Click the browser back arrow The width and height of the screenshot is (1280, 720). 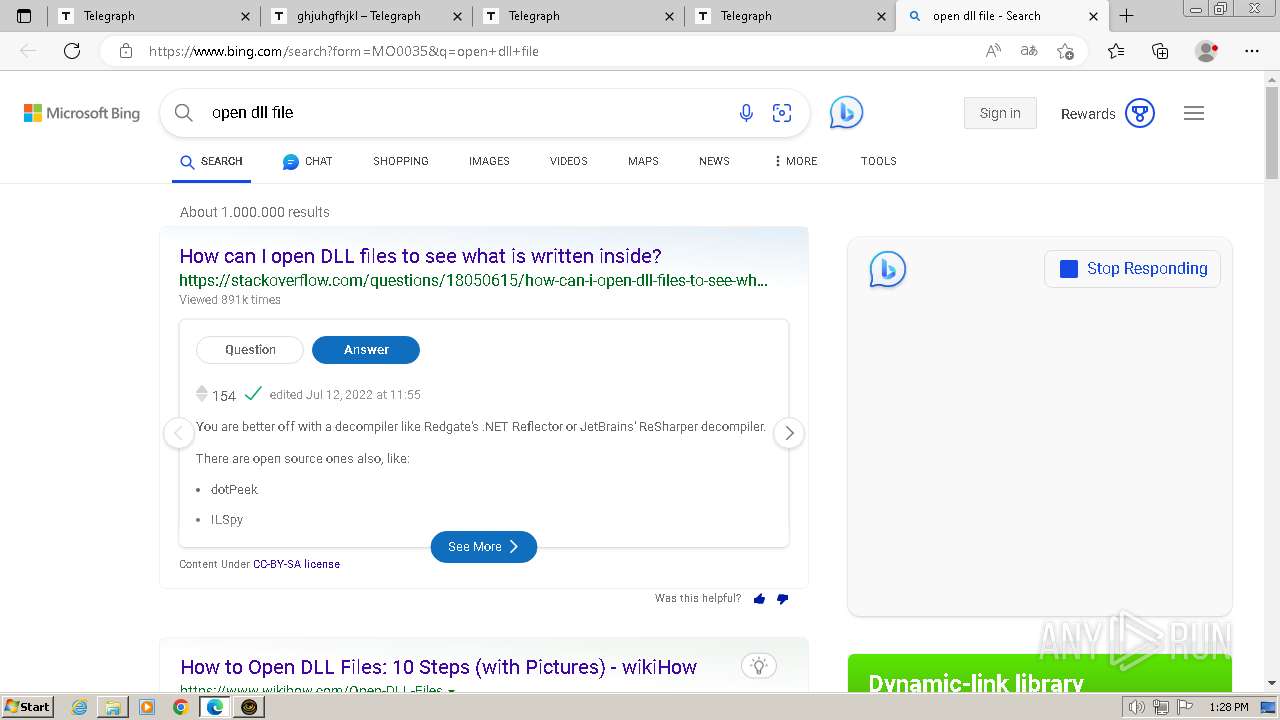[28, 51]
